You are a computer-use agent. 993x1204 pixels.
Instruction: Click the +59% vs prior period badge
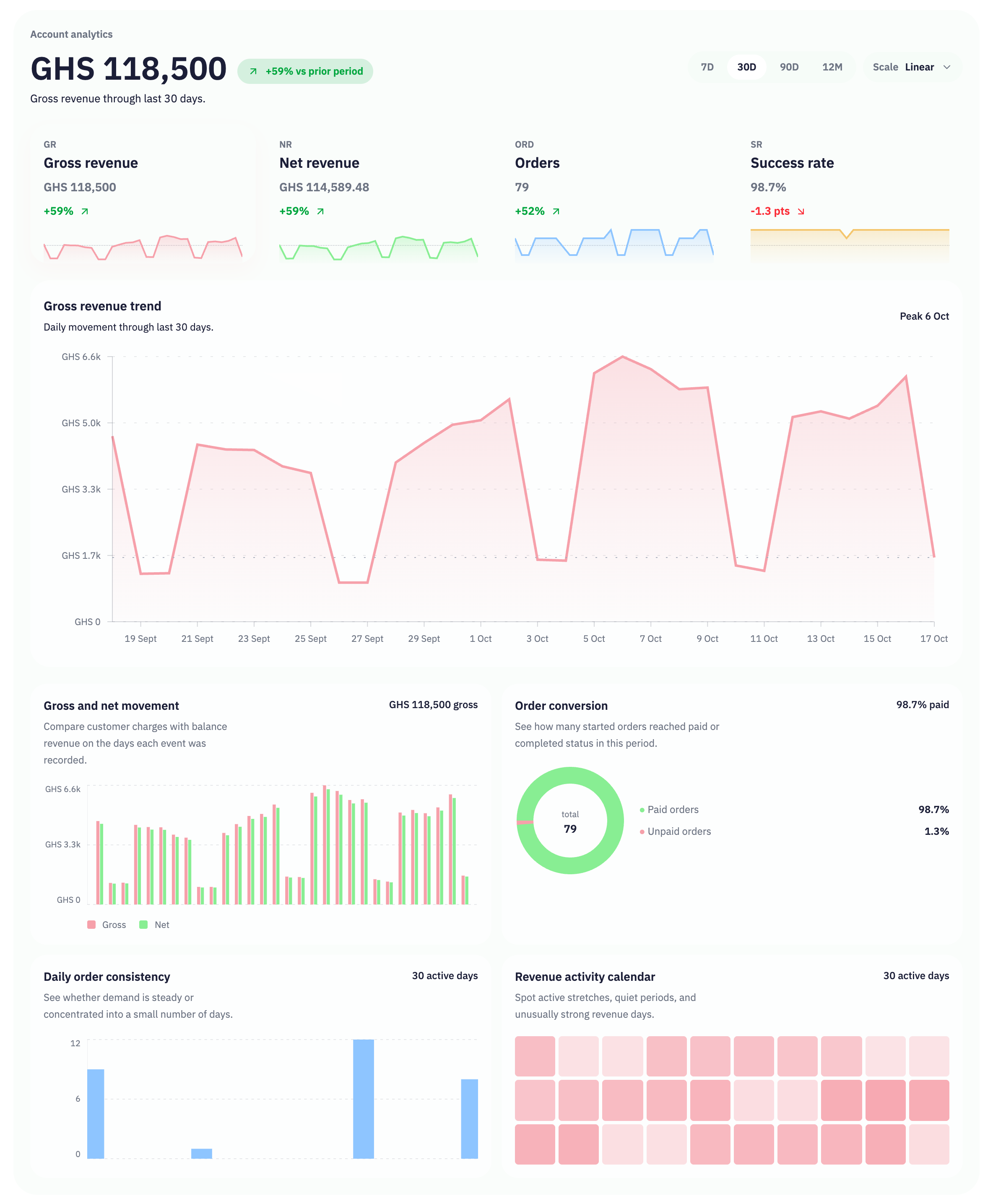click(305, 71)
